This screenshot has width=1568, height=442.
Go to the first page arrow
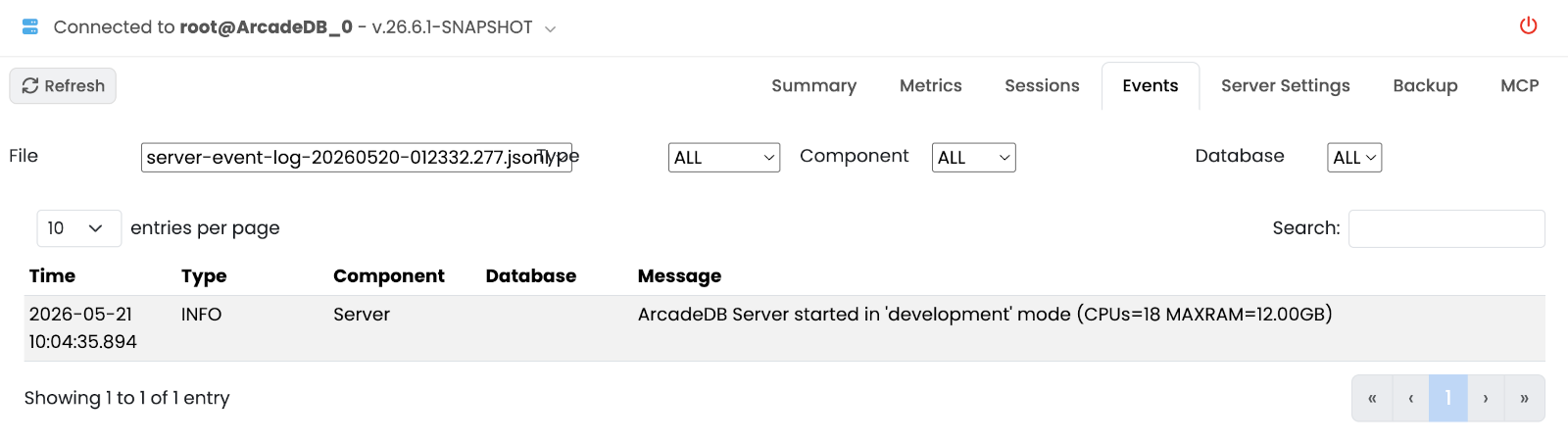click(x=1372, y=398)
